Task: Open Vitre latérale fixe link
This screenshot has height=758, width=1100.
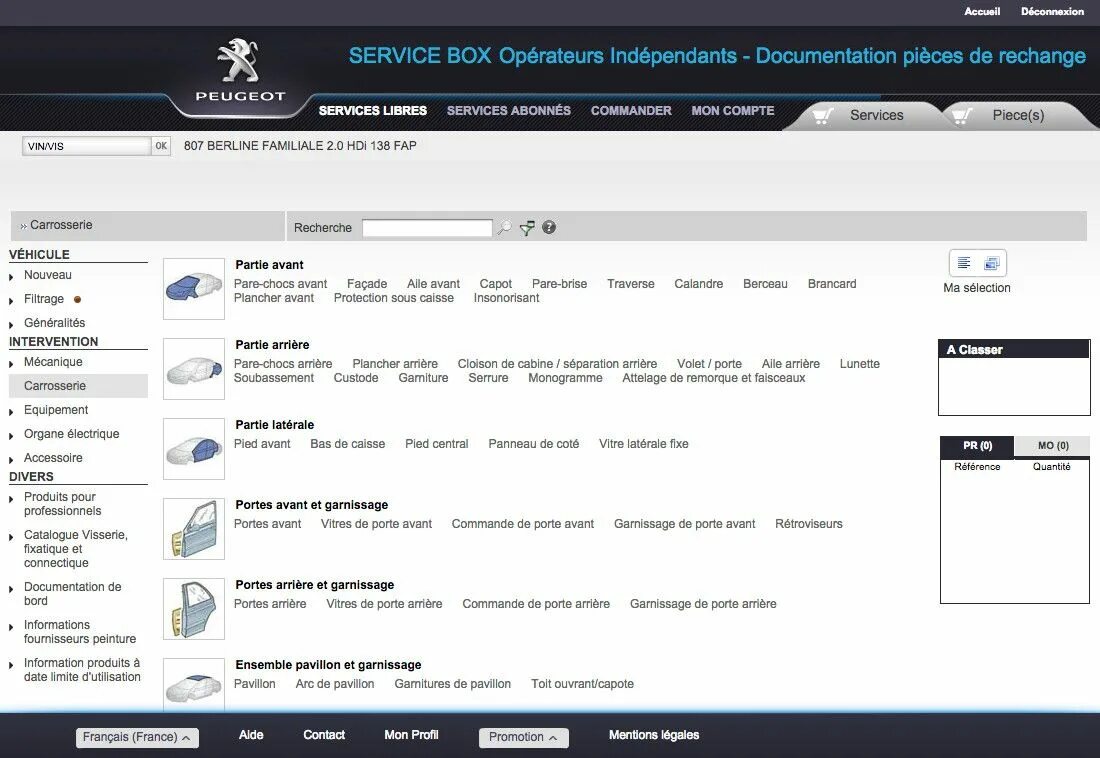Action: [643, 444]
